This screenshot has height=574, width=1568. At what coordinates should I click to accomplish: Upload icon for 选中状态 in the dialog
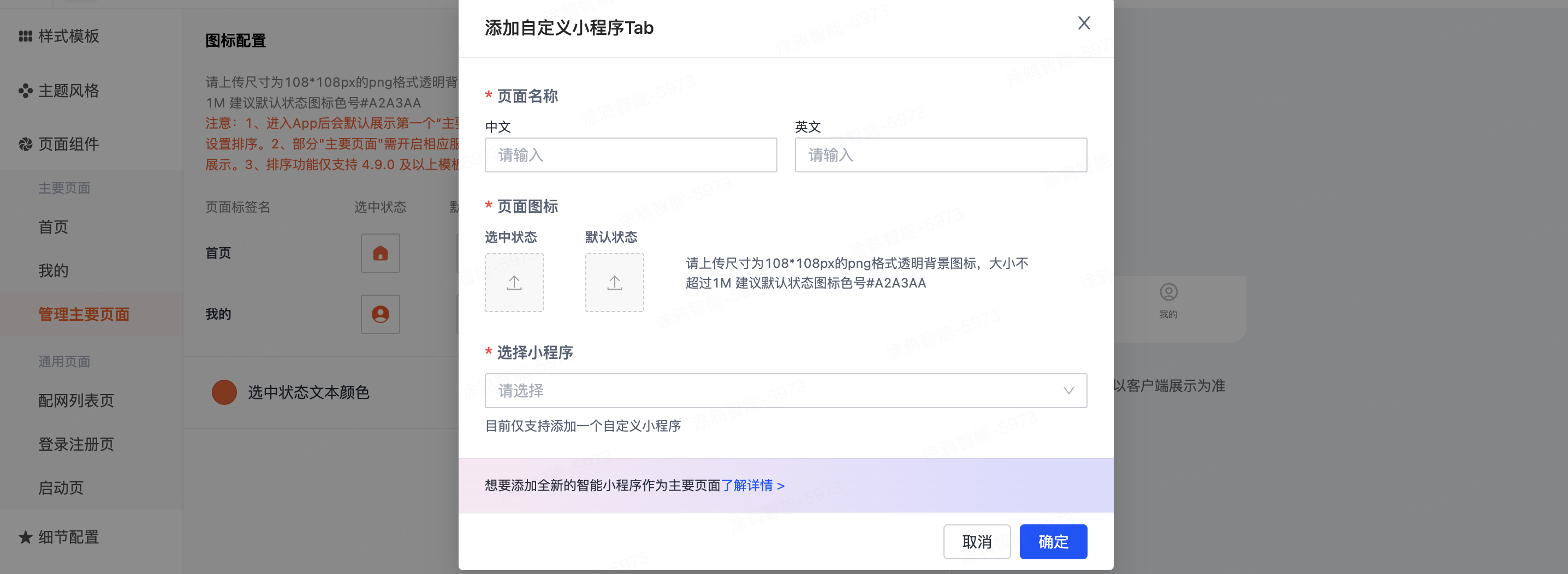tap(514, 282)
